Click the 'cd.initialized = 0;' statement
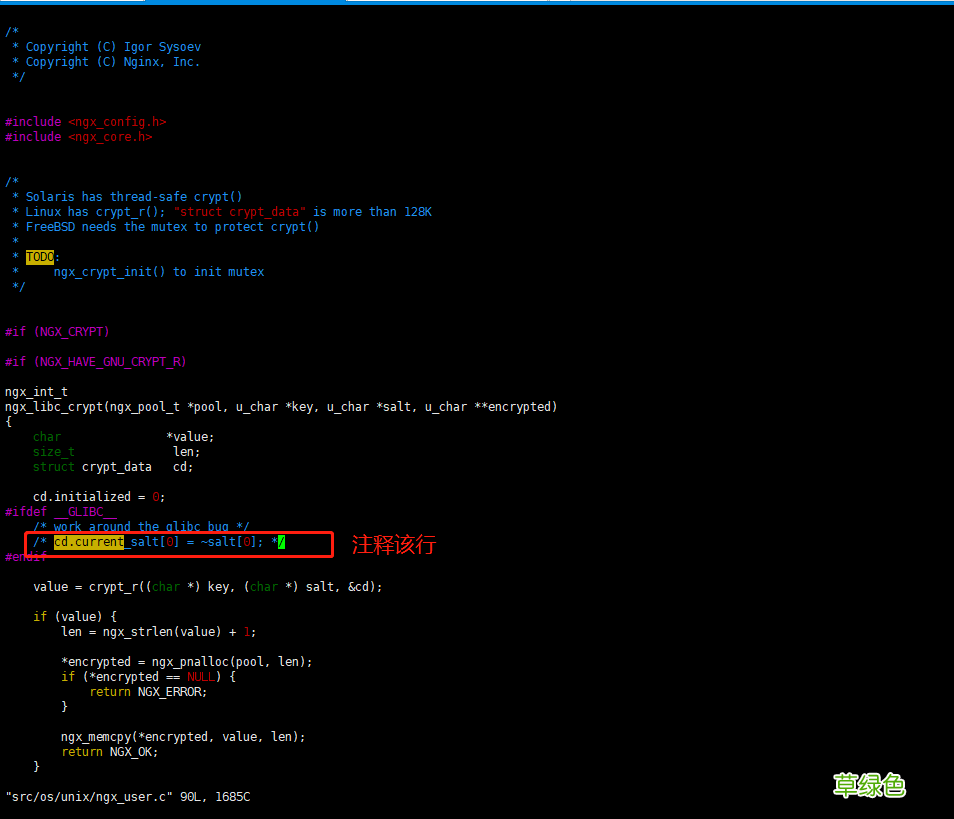This screenshot has height=819, width=954. tap(99, 497)
